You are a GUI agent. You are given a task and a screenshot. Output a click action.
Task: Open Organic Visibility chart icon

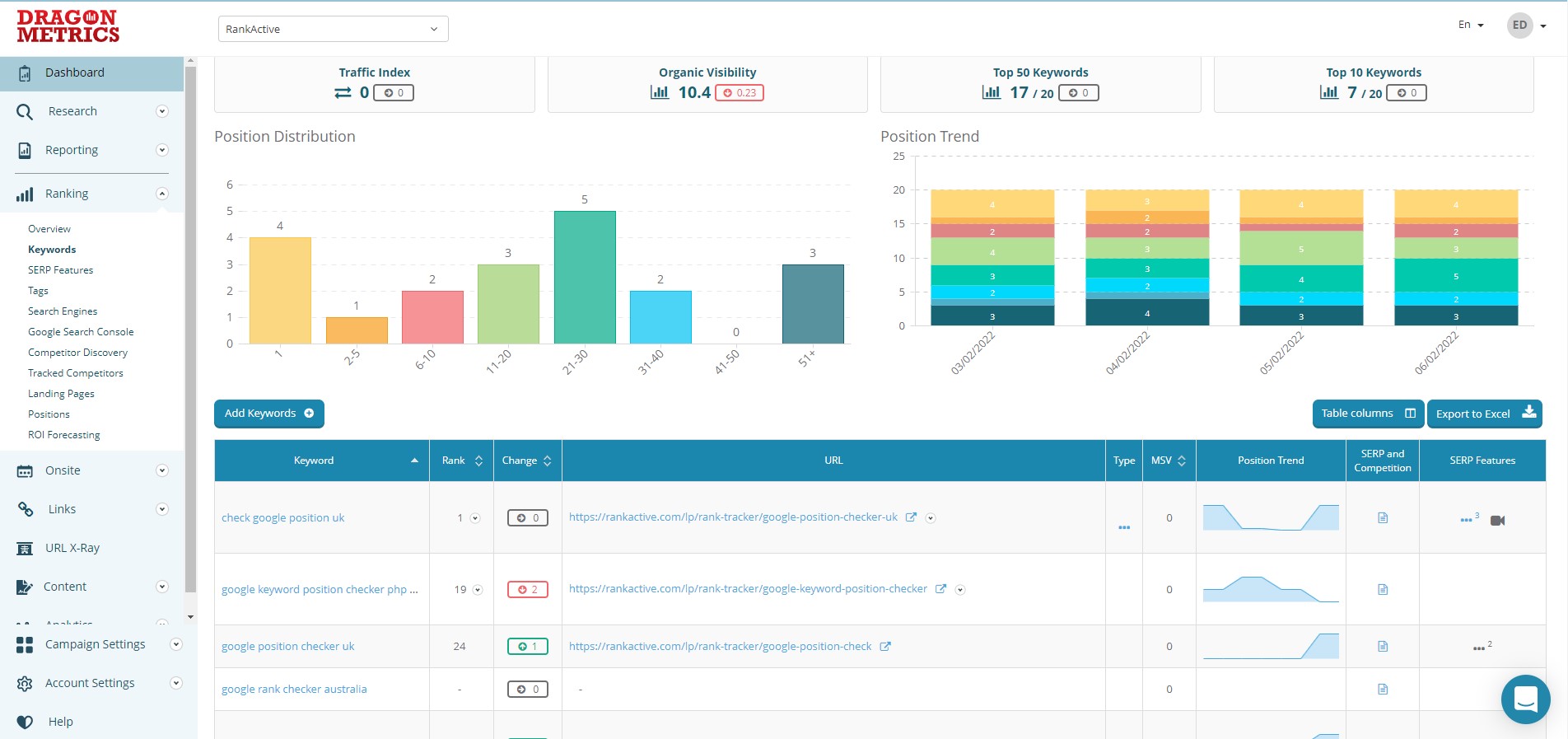(x=660, y=92)
